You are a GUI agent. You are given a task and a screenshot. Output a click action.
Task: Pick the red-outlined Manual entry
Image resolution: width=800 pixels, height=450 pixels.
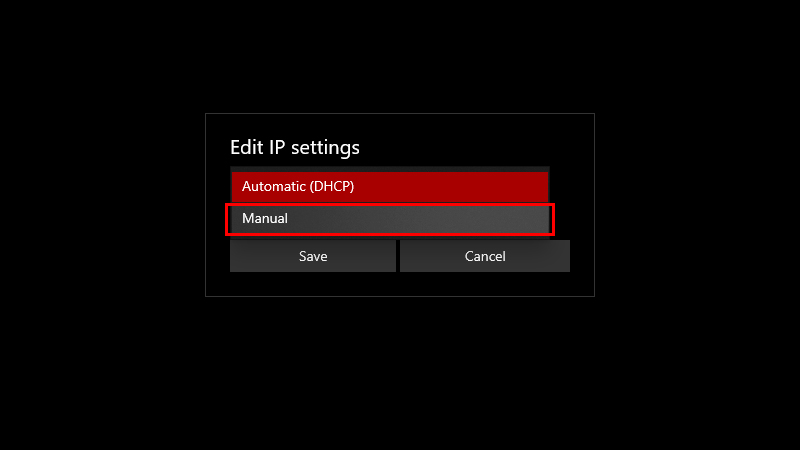coord(390,219)
